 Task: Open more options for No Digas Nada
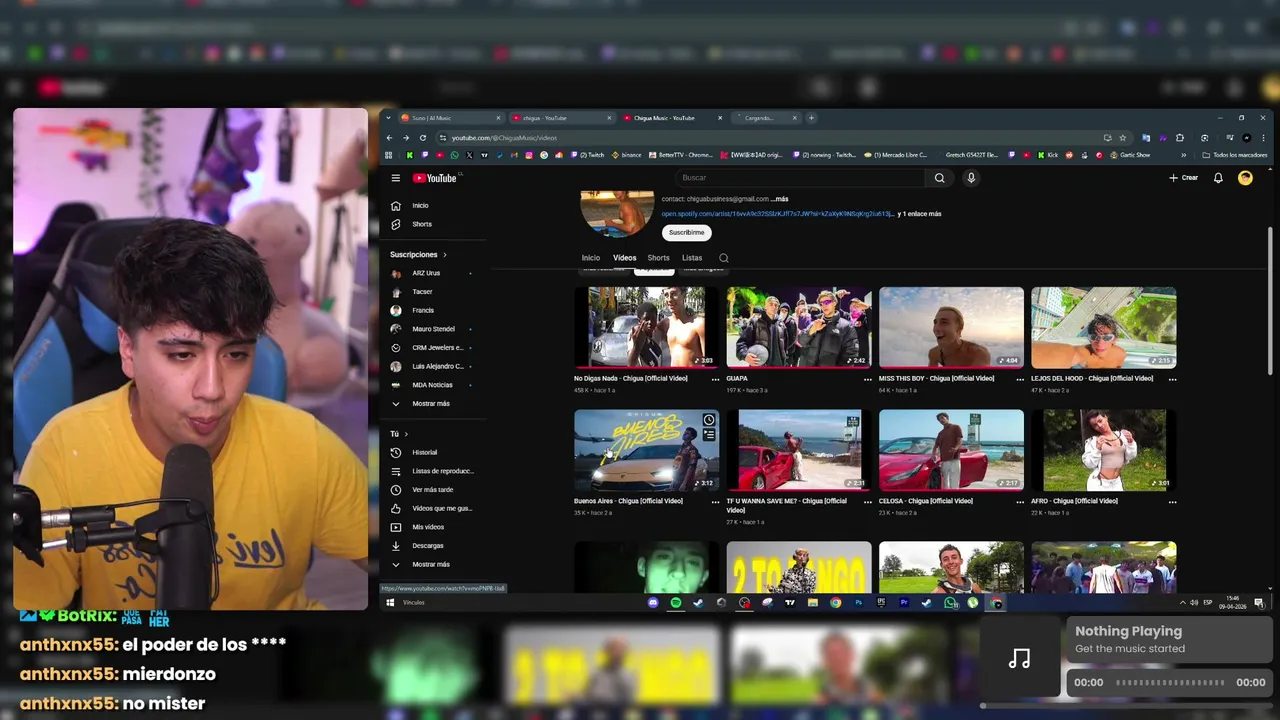coord(715,379)
